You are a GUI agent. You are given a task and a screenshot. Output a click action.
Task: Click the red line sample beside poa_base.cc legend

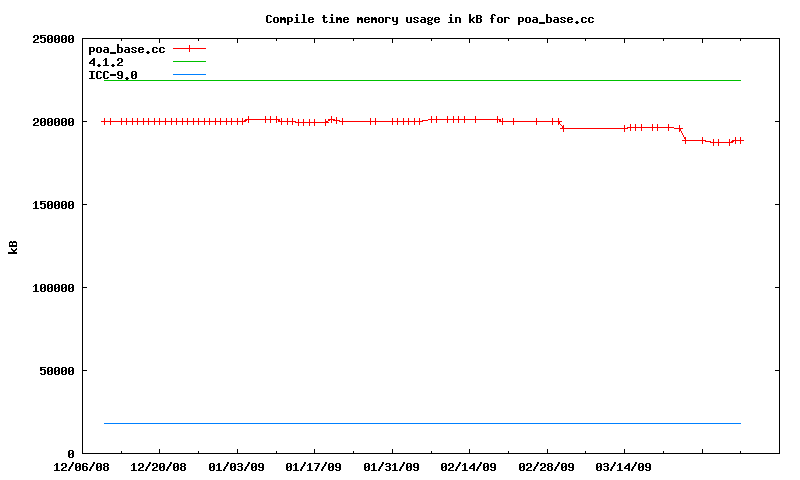point(189,48)
